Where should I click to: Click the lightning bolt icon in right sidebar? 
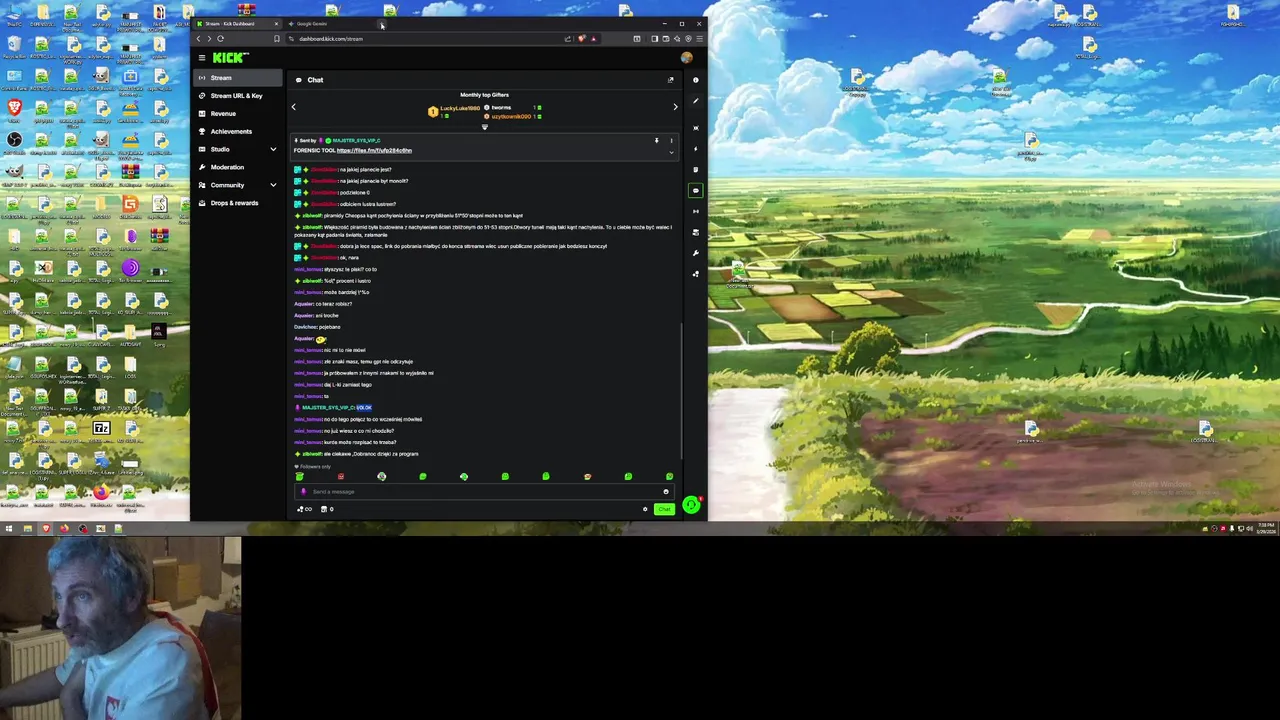pos(696,149)
